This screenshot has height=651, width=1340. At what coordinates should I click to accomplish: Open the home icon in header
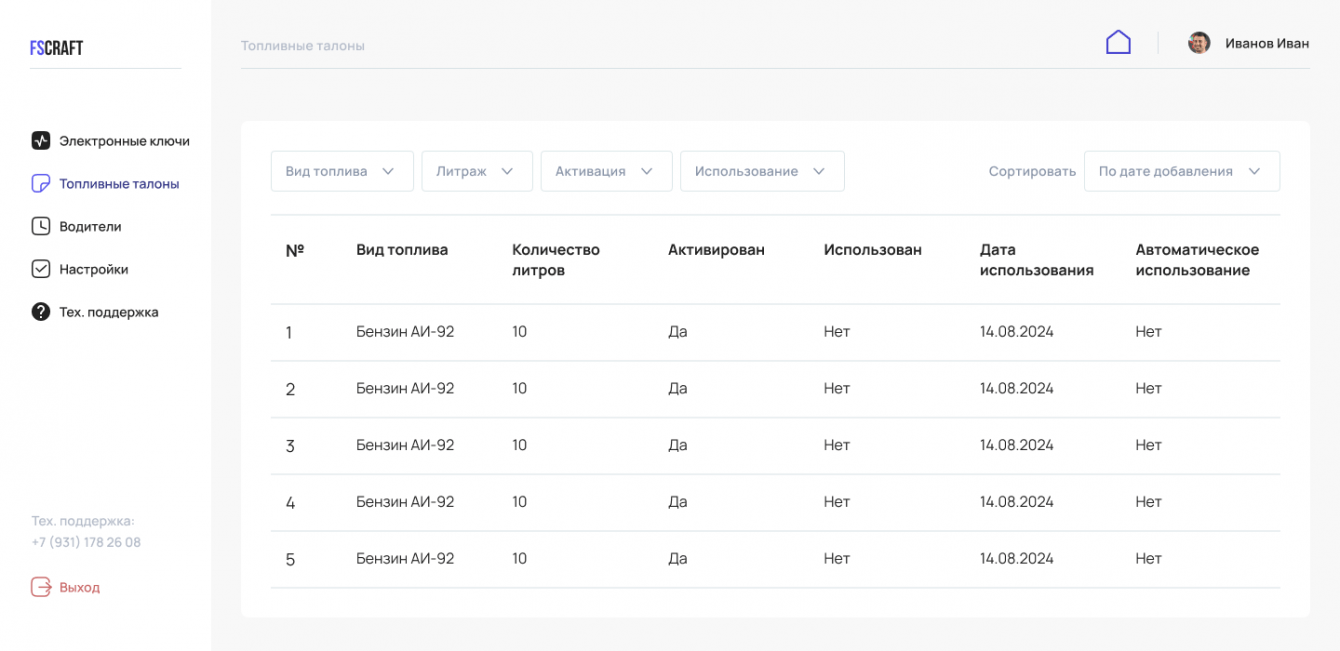tap(1118, 43)
